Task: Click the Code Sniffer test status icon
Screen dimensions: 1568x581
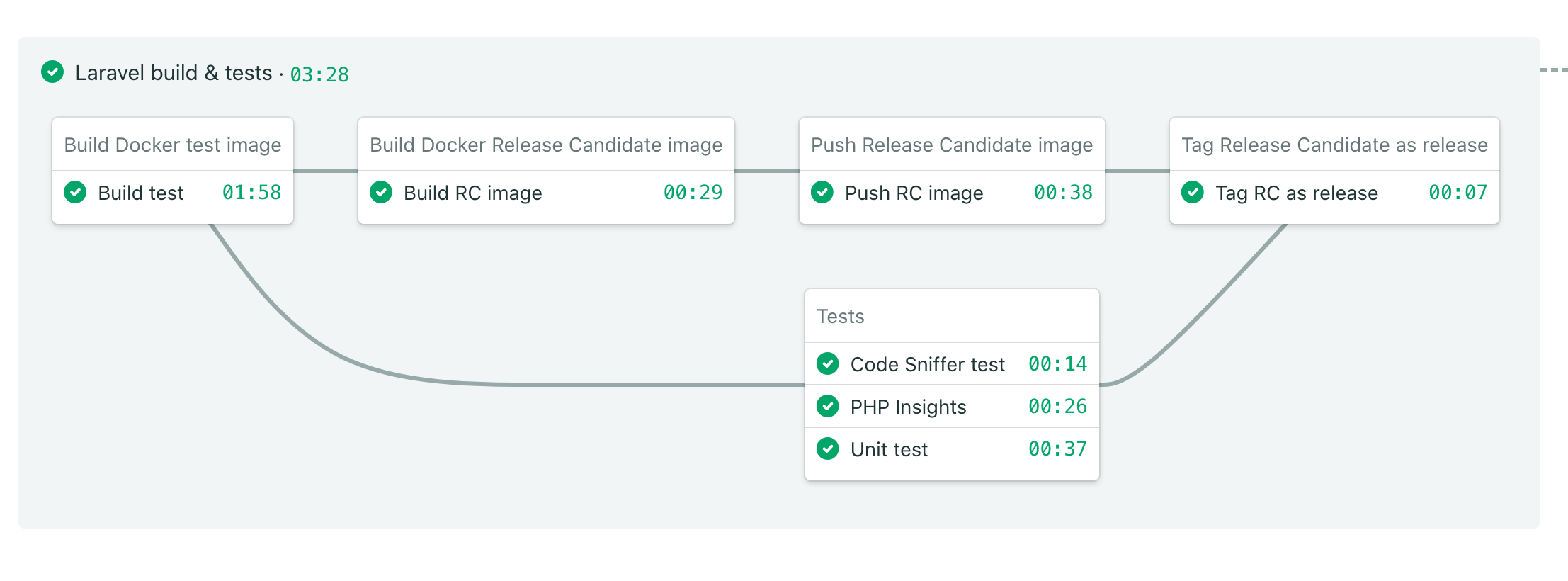Action: pos(828,364)
